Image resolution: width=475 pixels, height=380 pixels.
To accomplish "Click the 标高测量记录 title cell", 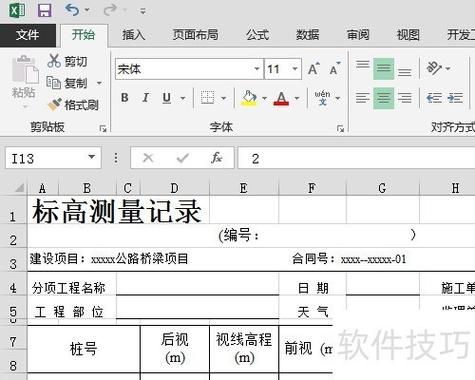I will (x=118, y=210).
